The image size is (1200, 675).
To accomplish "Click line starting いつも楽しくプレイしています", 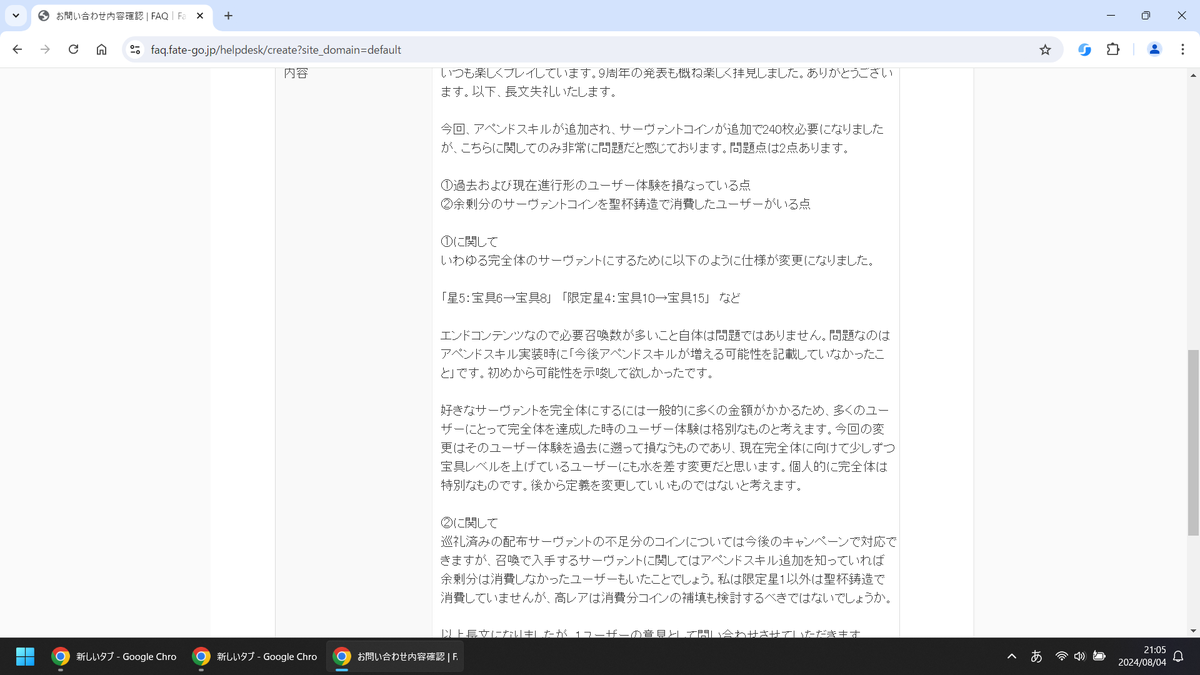I will (x=666, y=73).
